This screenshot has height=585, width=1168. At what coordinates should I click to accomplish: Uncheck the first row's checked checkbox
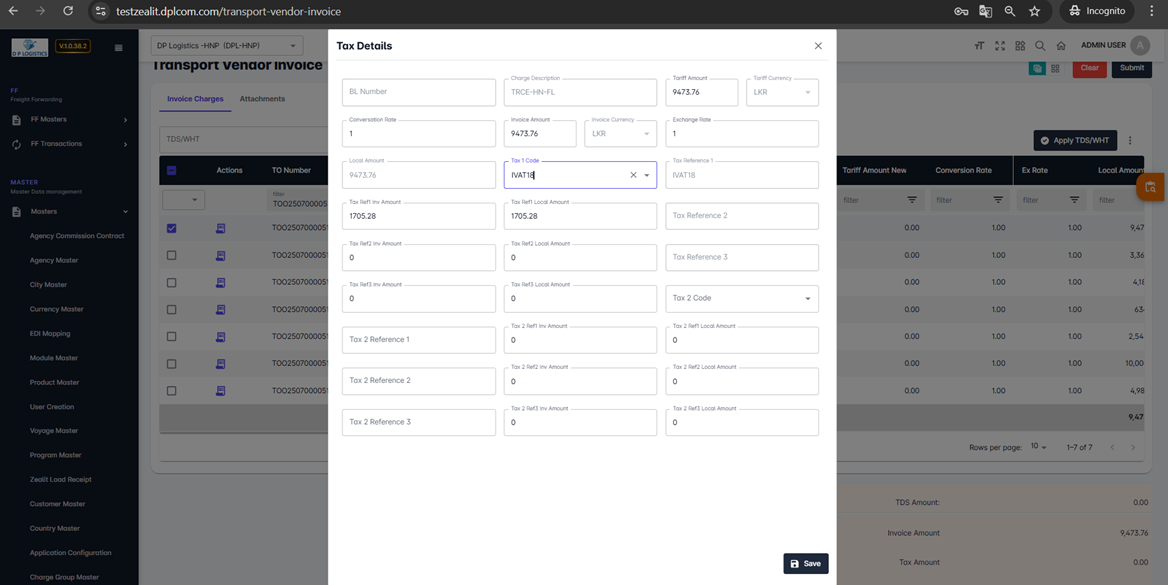click(171, 228)
